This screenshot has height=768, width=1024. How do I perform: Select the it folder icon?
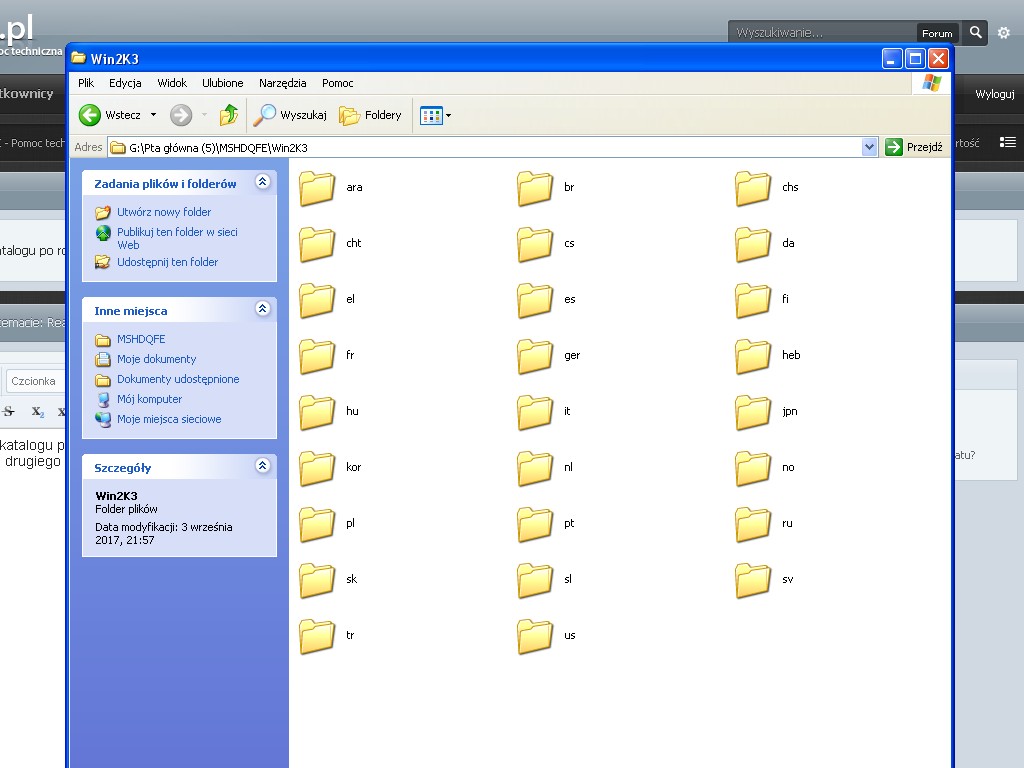(x=535, y=413)
